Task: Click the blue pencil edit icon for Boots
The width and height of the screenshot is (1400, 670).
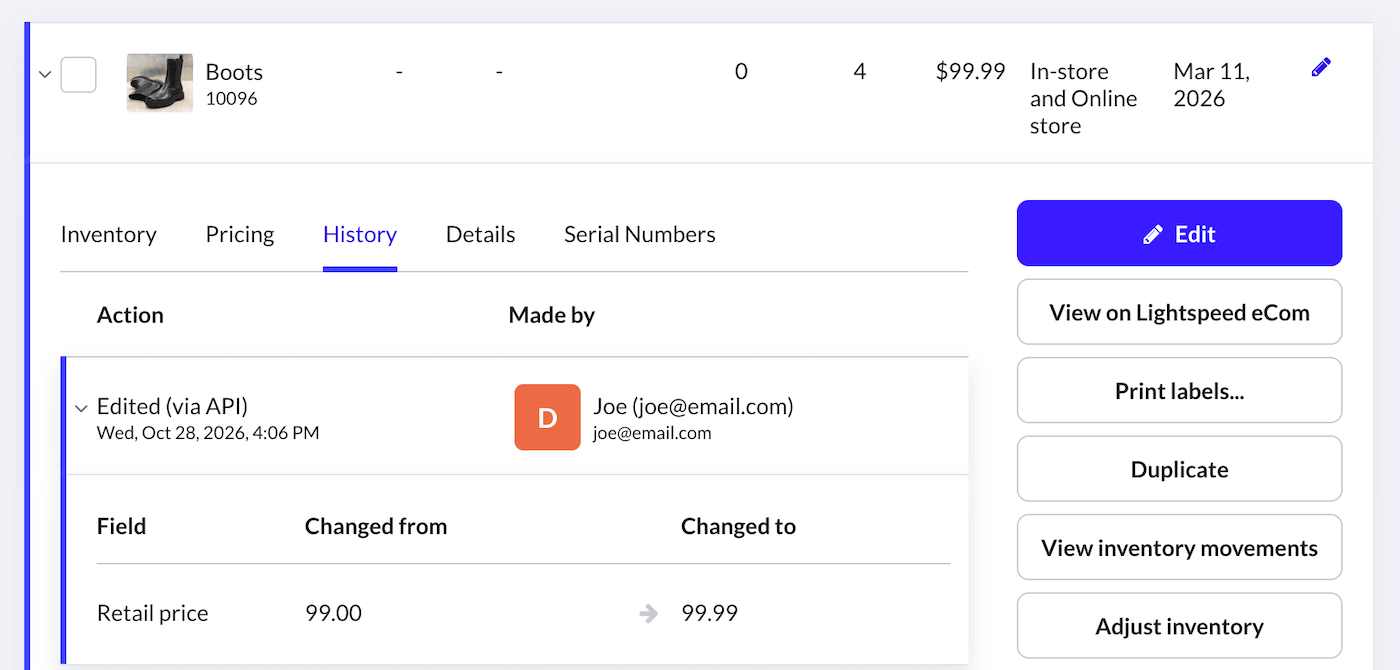Action: pyautogui.click(x=1321, y=68)
